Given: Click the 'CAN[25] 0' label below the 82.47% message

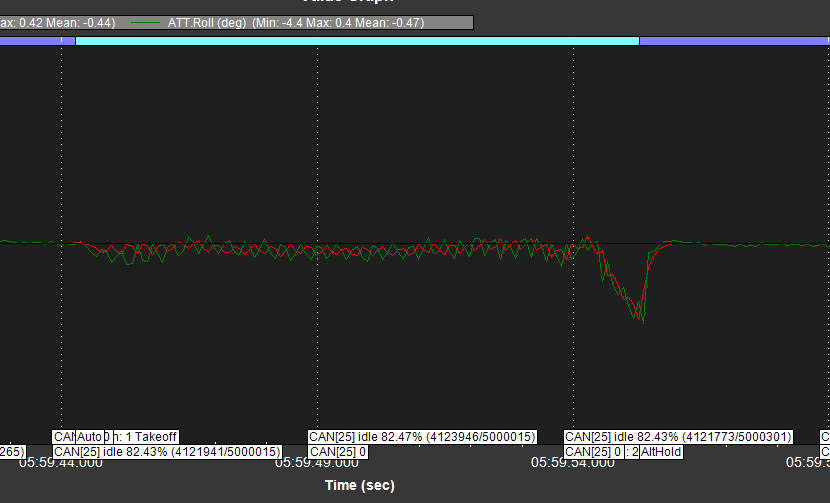Looking at the screenshot, I should (x=338, y=452).
